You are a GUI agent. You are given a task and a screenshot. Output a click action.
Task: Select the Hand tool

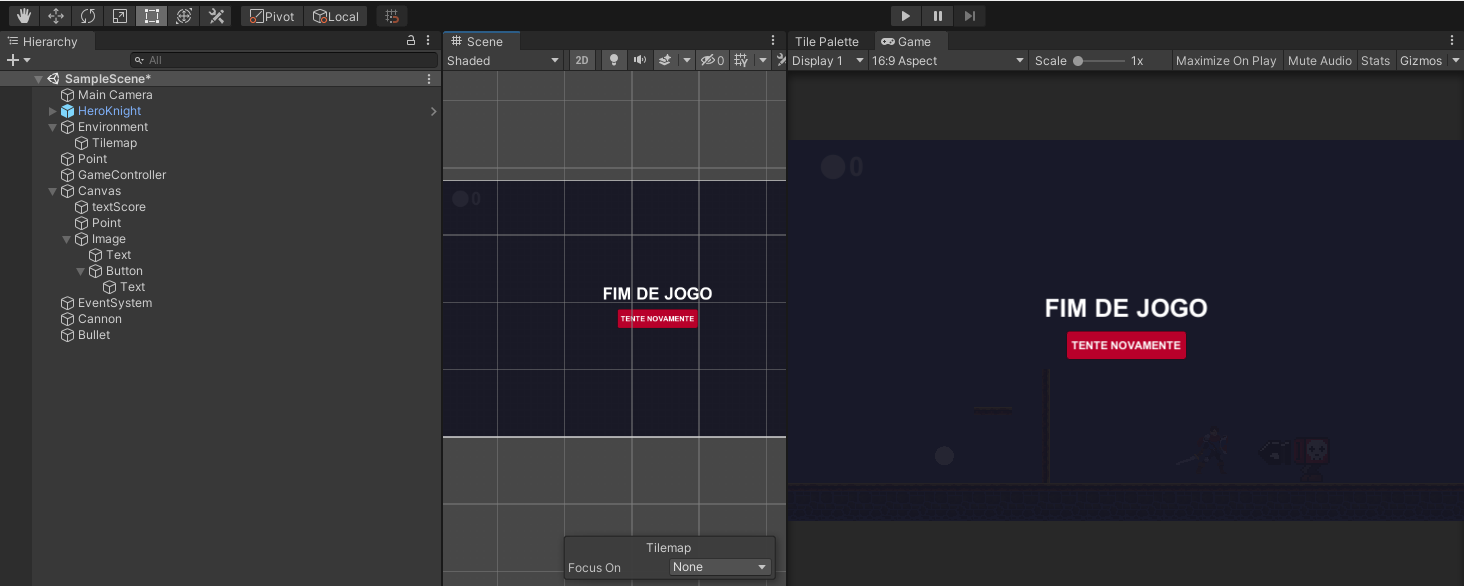(x=24, y=16)
